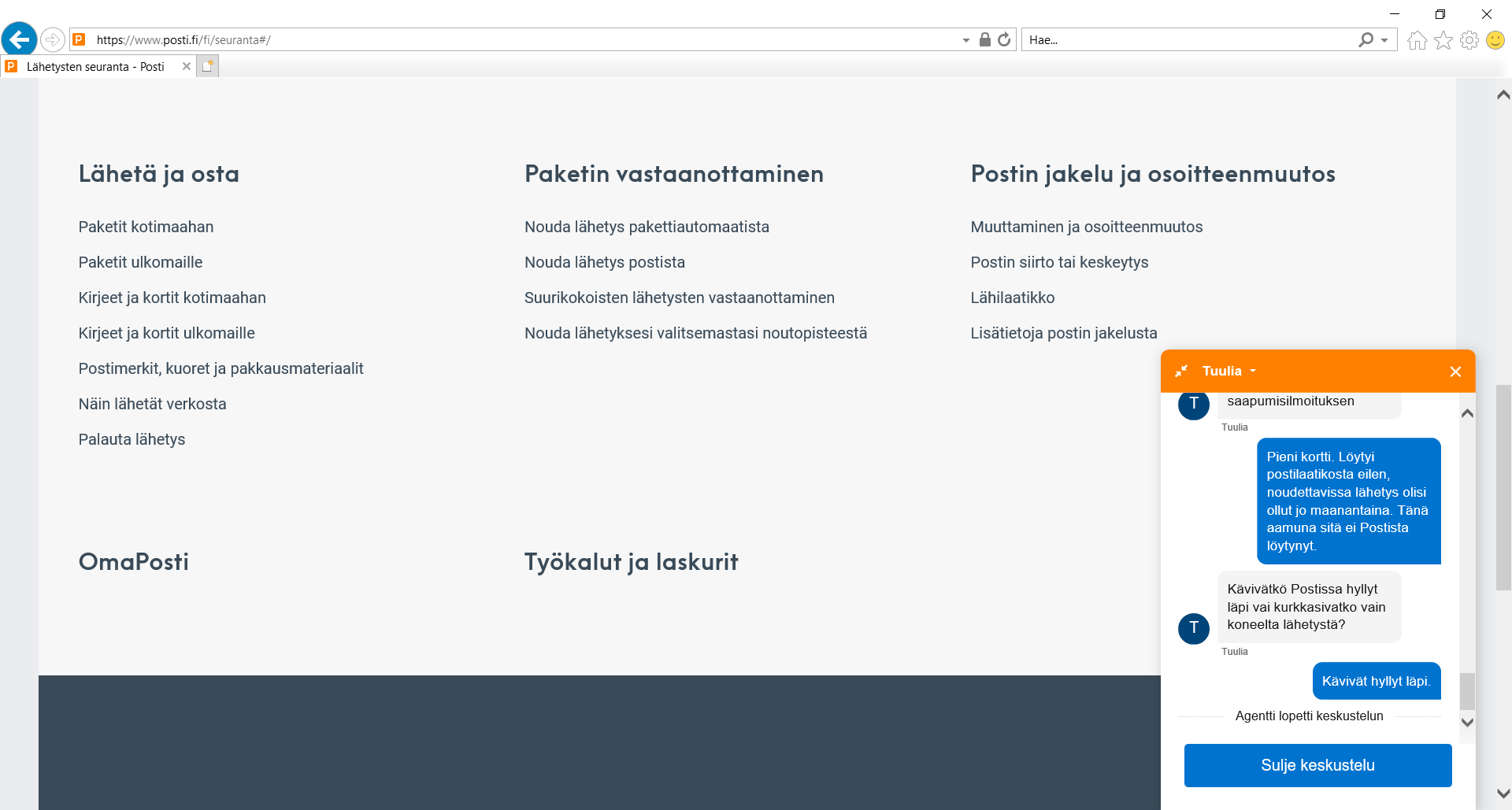Screen dimensions: 1512x810
Task: Open Kirjeet ja kortit ulkomaille
Action: (166, 333)
